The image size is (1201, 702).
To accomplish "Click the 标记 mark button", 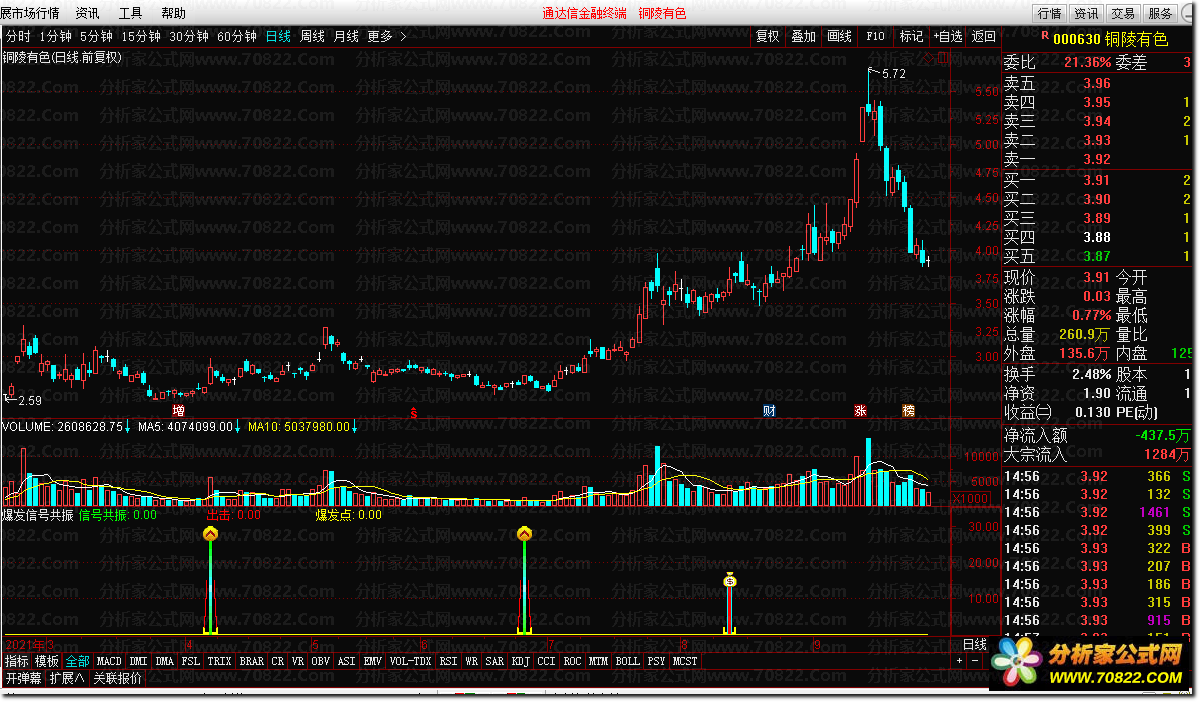I will pos(911,36).
